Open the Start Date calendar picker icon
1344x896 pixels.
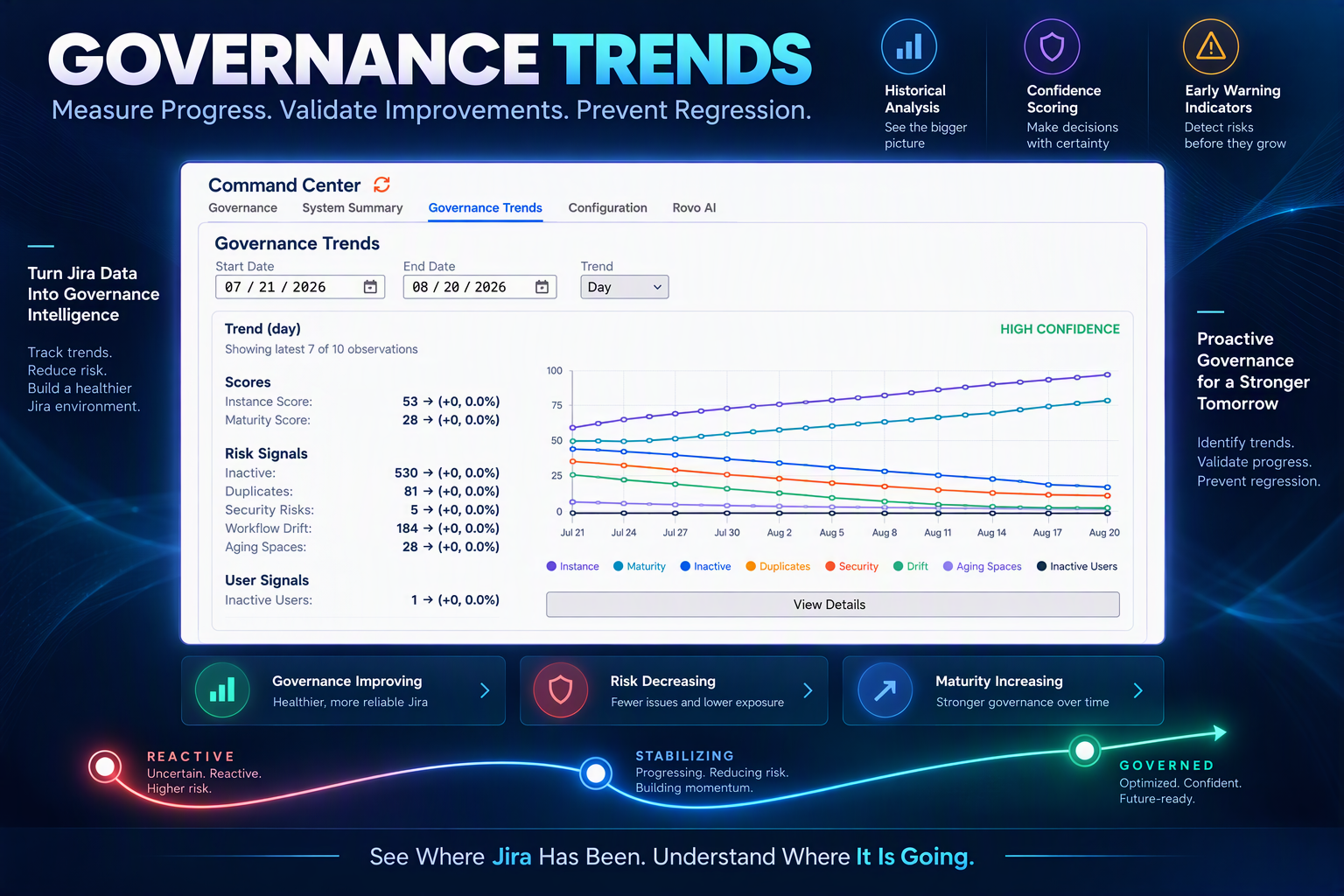pos(370,287)
